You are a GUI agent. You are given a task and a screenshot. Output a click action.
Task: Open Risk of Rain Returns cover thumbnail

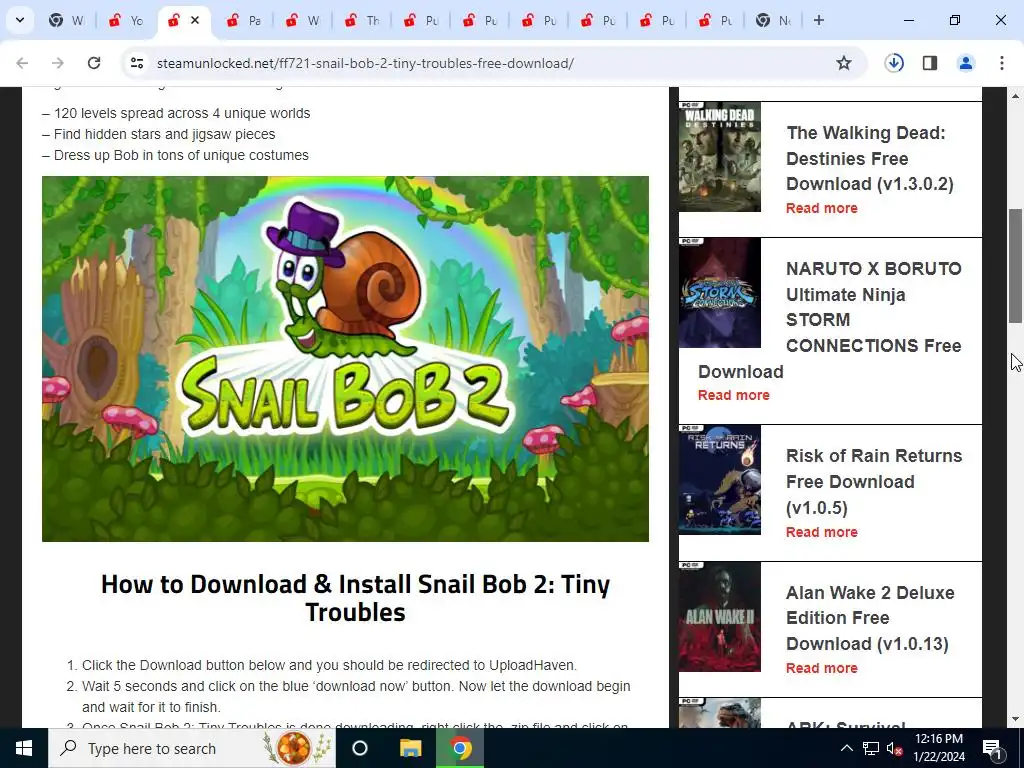(x=720, y=480)
